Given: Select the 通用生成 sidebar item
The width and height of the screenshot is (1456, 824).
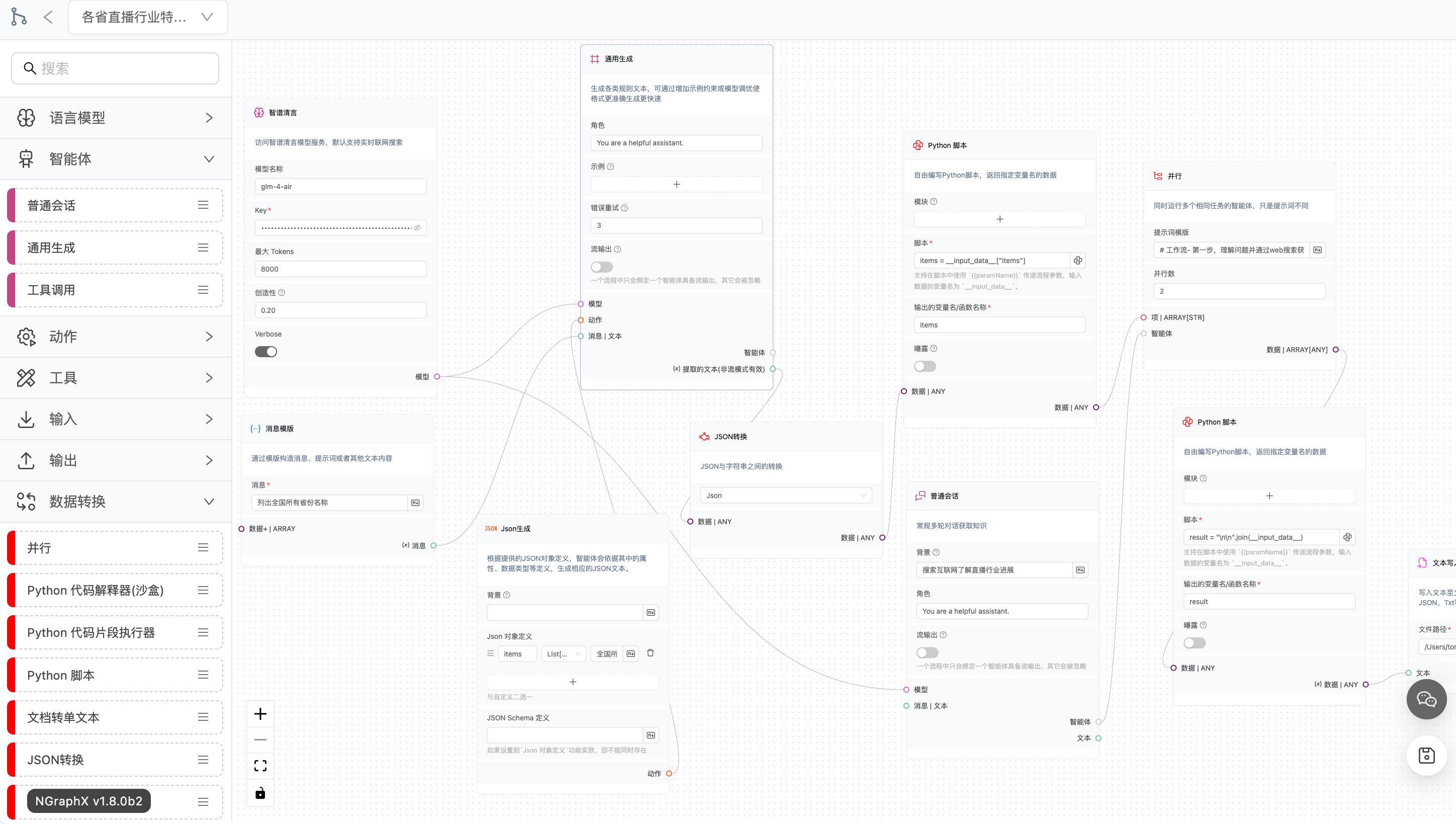Looking at the screenshot, I should (115, 248).
